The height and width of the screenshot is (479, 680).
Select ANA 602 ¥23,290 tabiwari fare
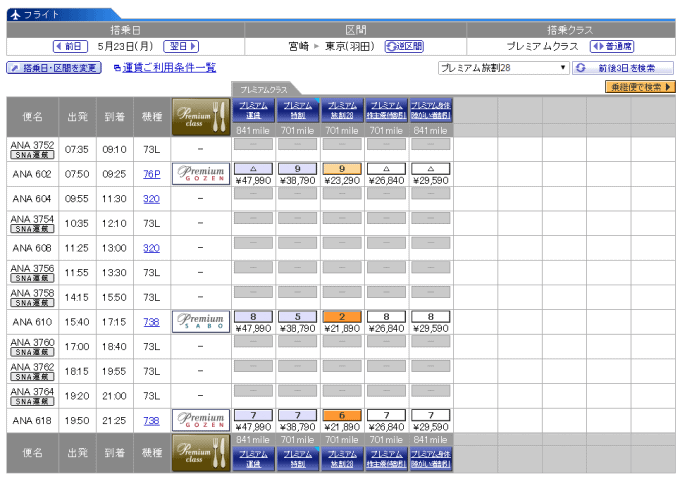point(342,169)
